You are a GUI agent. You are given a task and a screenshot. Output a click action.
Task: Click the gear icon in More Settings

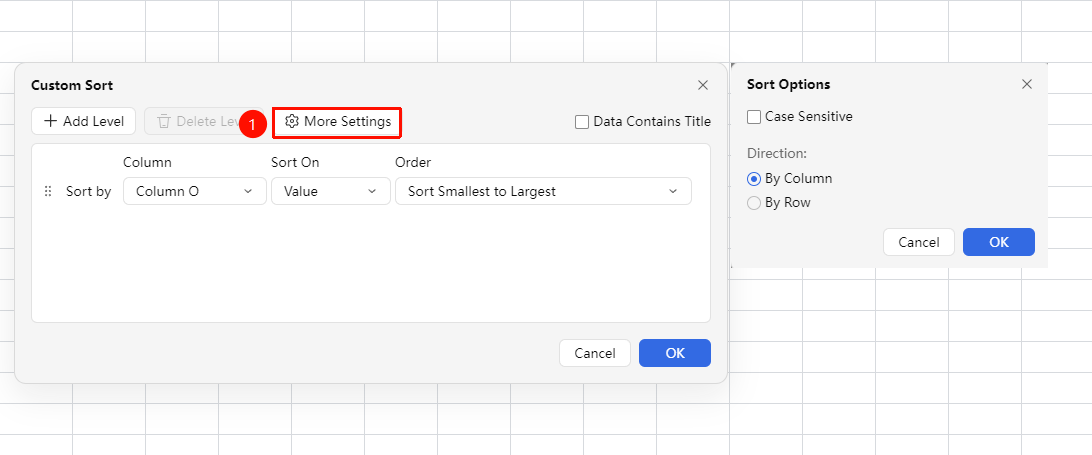pyautogui.click(x=292, y=121)
